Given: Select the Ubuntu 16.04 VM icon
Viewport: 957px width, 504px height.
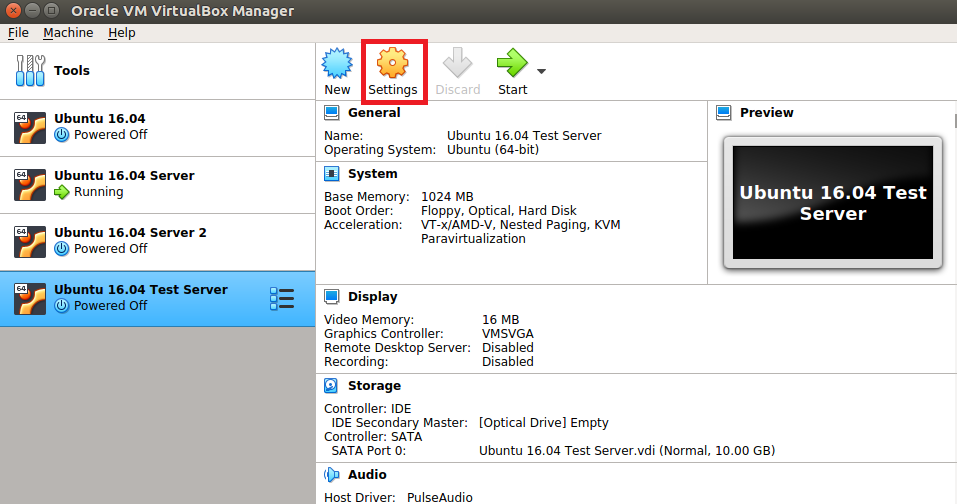Looking at the screenshot, I should click(30, 128).
